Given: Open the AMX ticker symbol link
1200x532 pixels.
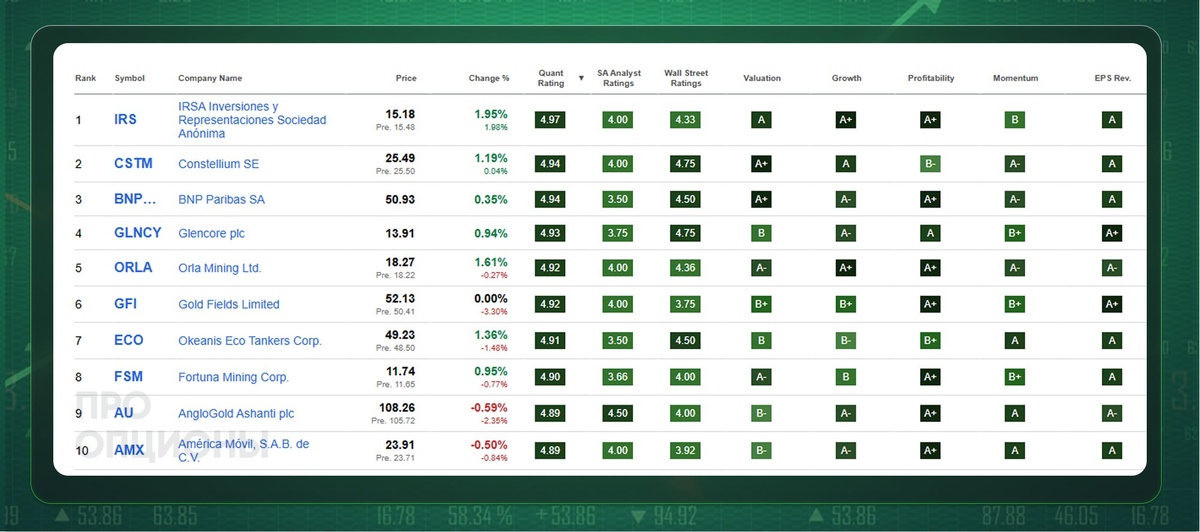Looking at the screenshot, I should click(129, 450).
